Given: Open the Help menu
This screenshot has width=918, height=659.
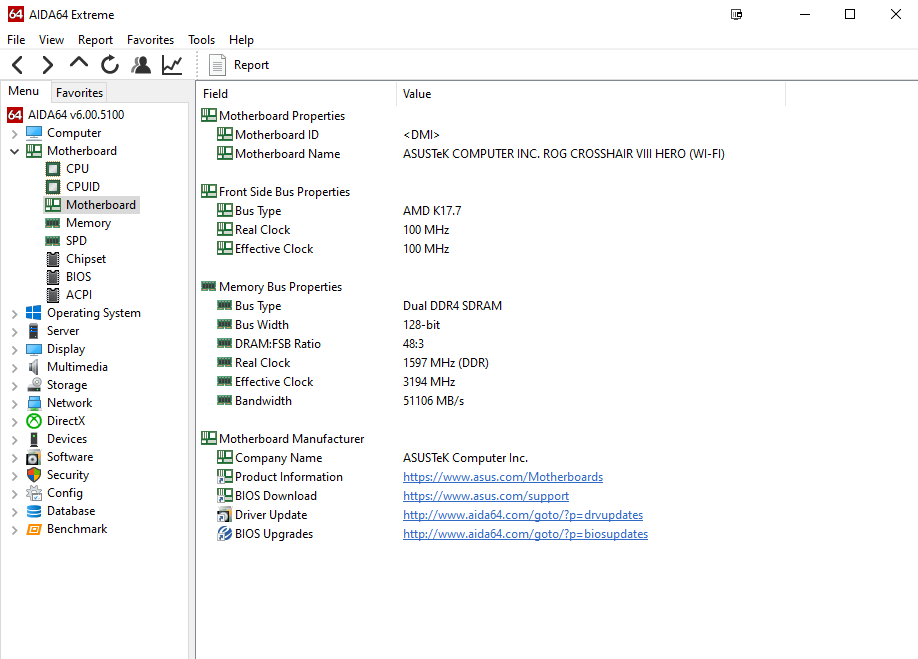Looking at the screenshot, I should 241,40.
